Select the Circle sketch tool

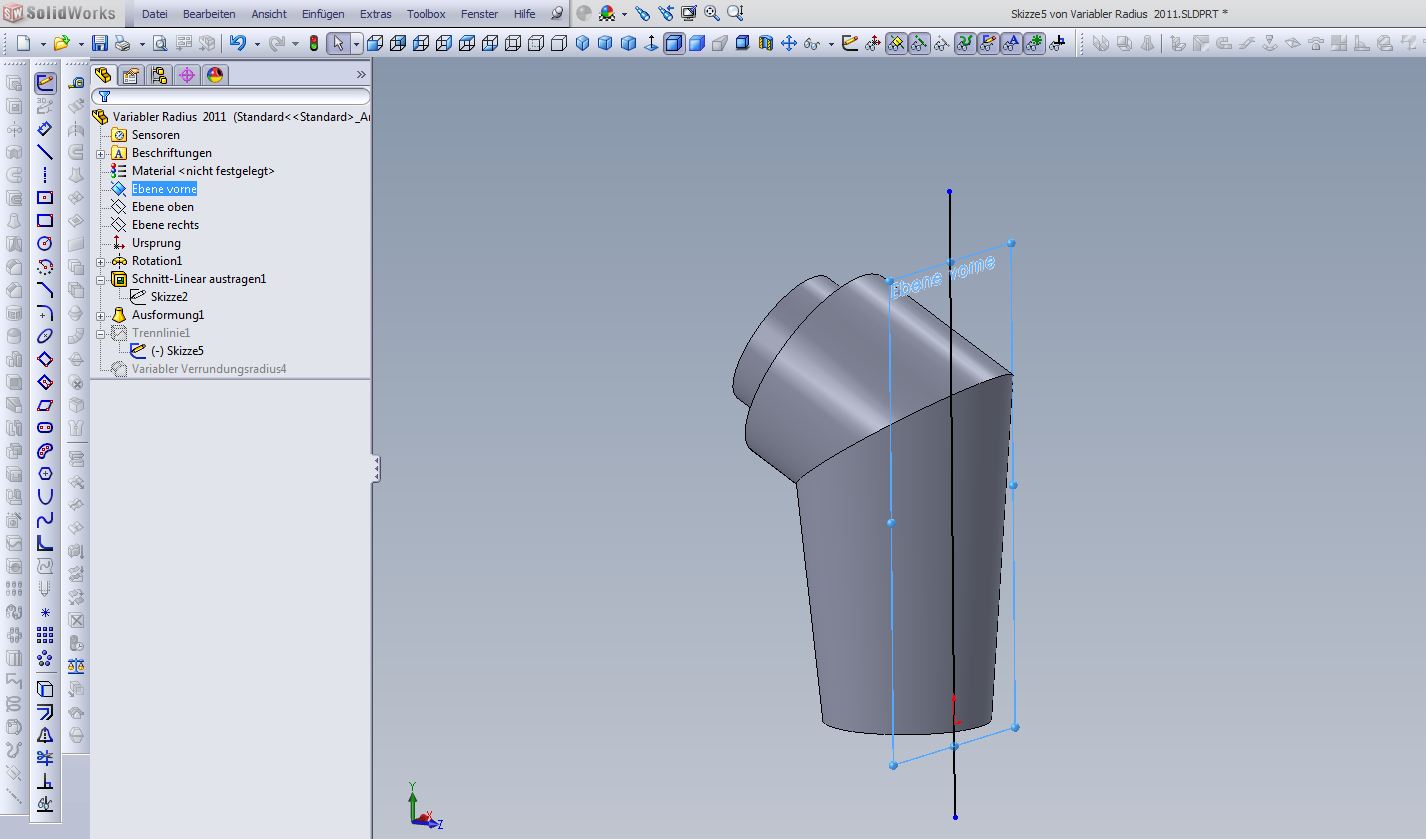tap(45, 244)
